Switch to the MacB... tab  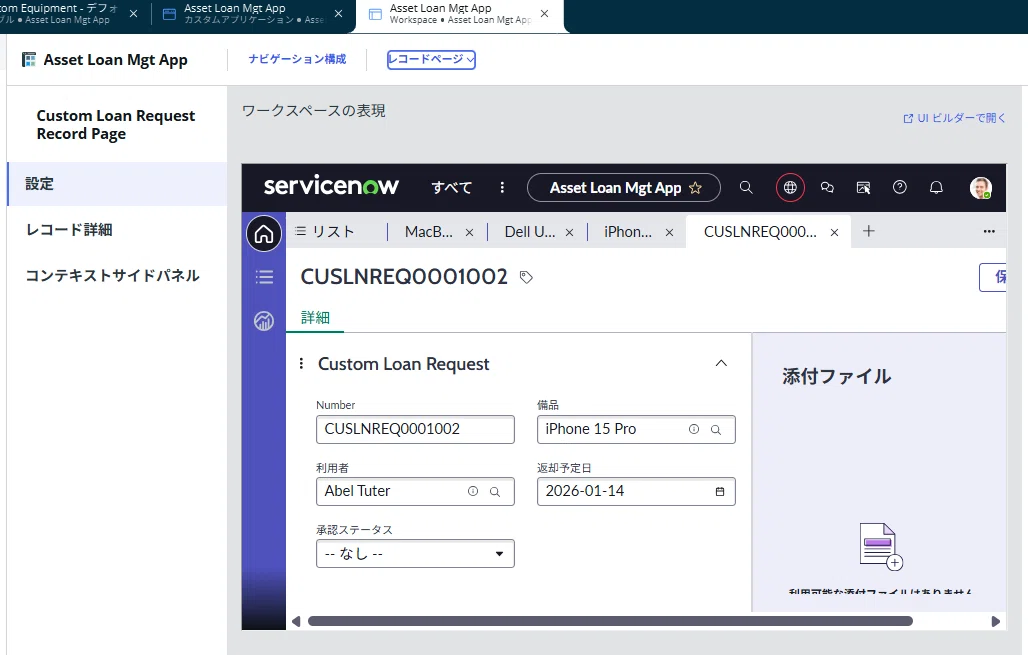coord(429,231)
